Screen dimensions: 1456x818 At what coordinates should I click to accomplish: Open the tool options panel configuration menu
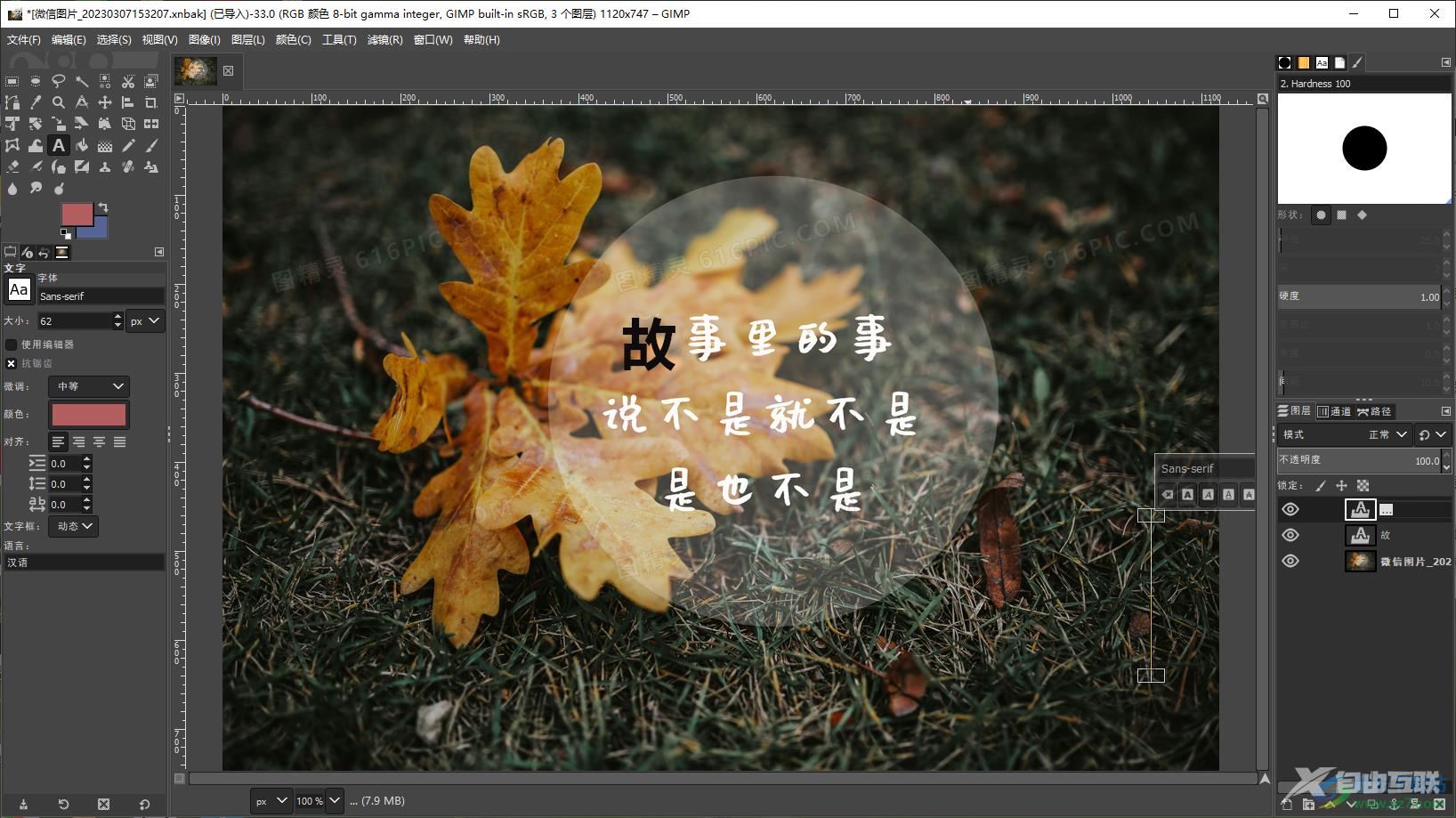(159, 252)
